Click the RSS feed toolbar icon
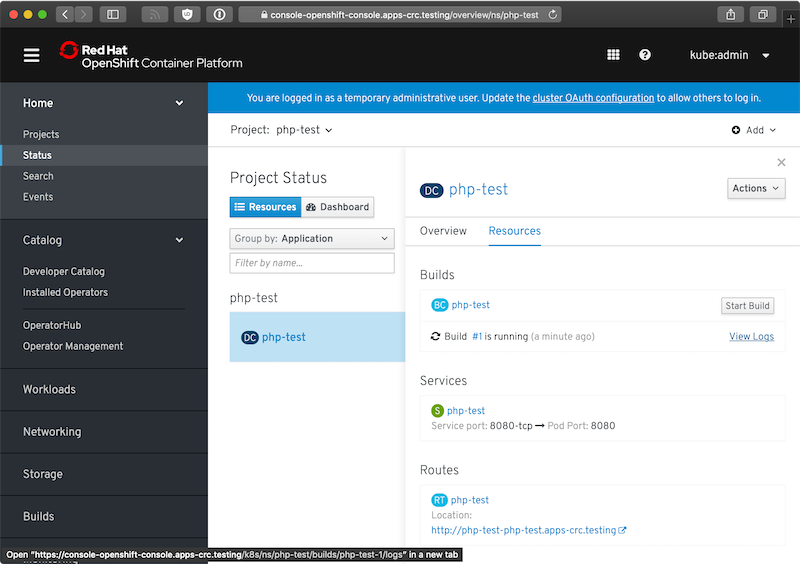Viewport: 800px width, 564px height. click(155, 14)
